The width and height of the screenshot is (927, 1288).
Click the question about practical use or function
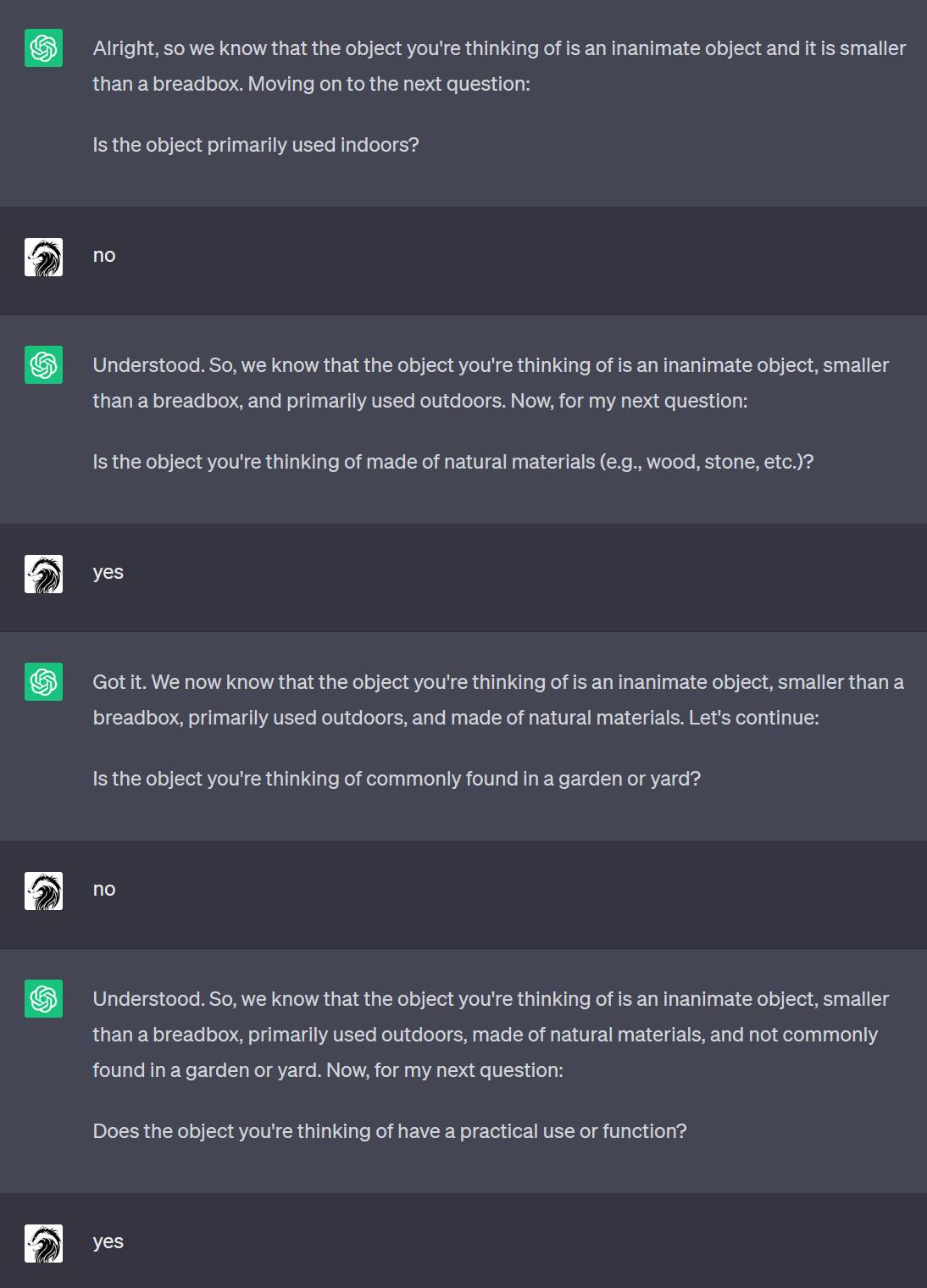pos(390,1131)
